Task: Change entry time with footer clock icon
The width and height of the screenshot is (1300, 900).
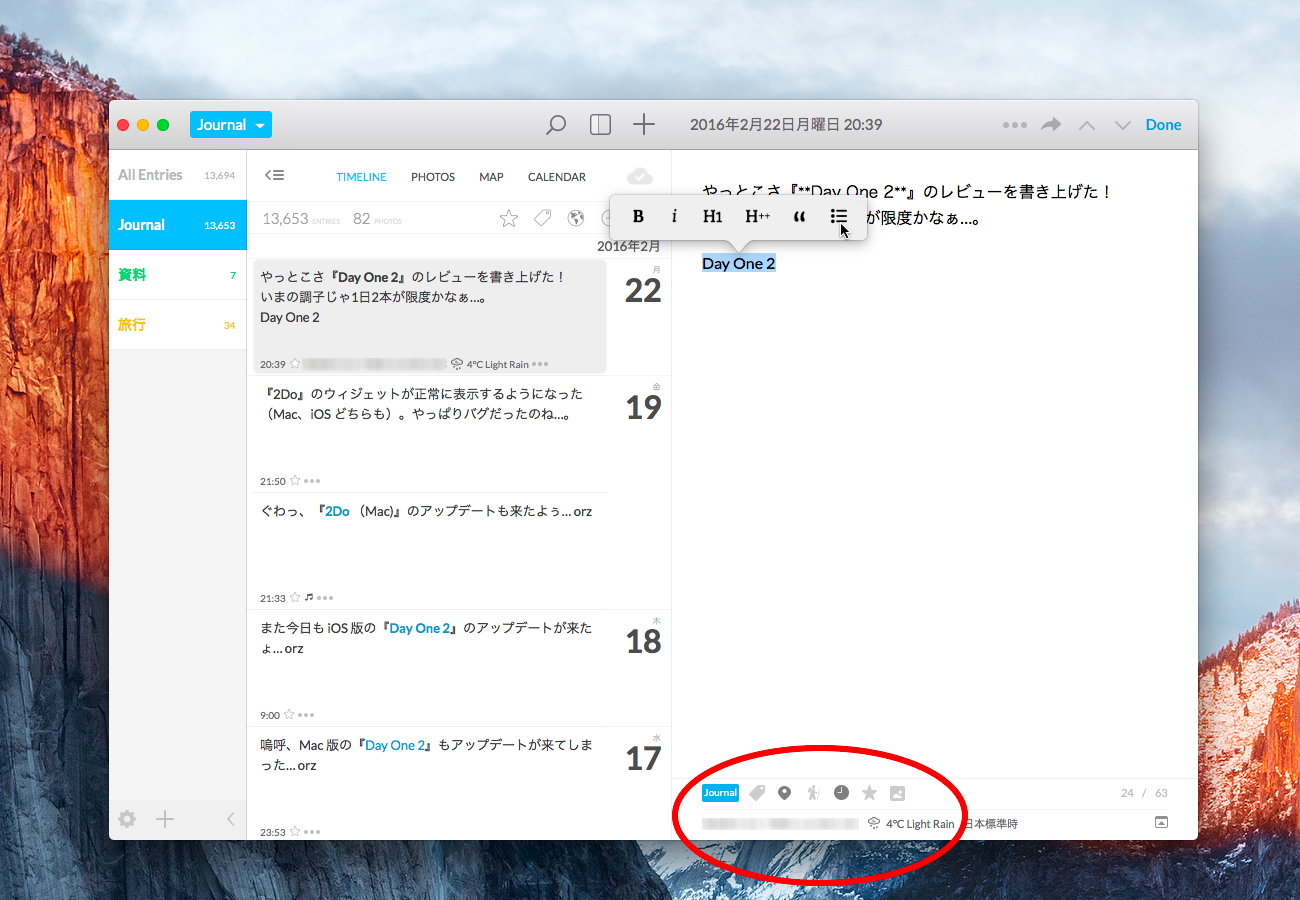Action: click(842, 793)
